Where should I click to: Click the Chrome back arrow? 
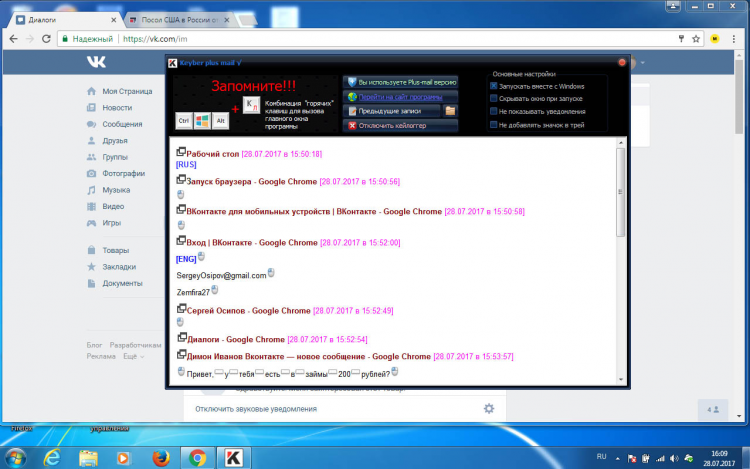(13, 39)
